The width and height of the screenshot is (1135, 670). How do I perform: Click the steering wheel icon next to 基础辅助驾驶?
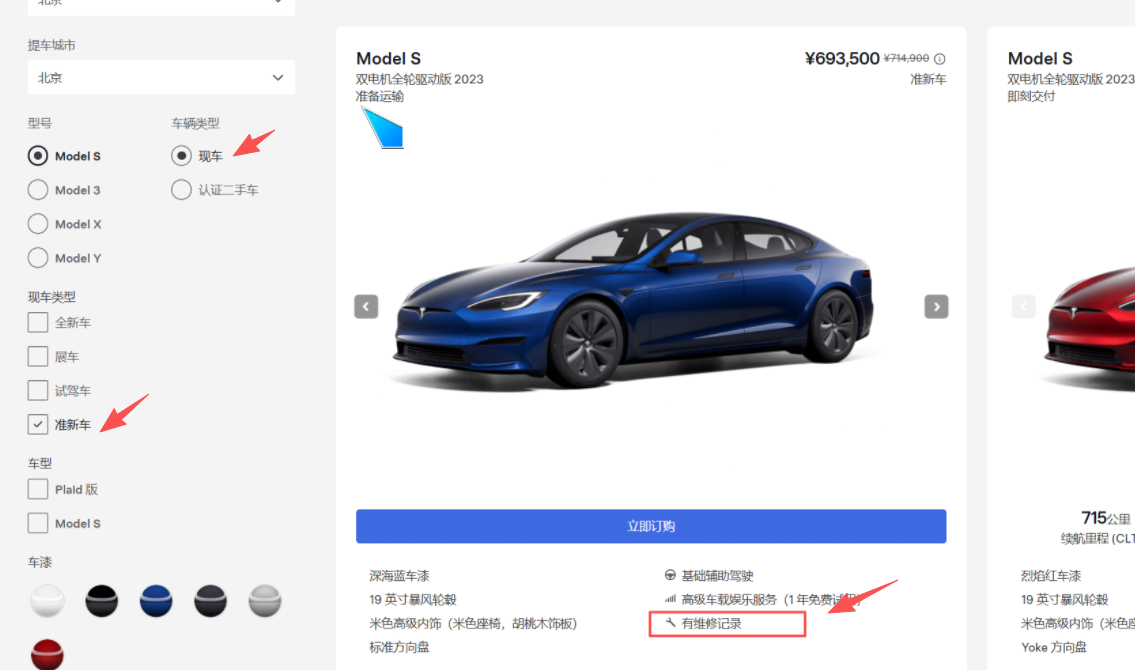pyautogui.click(x=670, y=575)
